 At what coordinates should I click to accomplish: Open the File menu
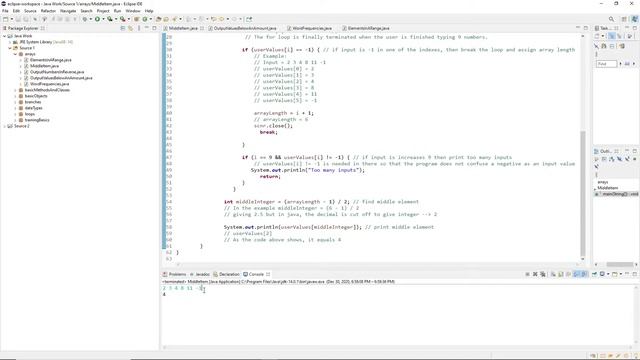[x=5, y=11]
